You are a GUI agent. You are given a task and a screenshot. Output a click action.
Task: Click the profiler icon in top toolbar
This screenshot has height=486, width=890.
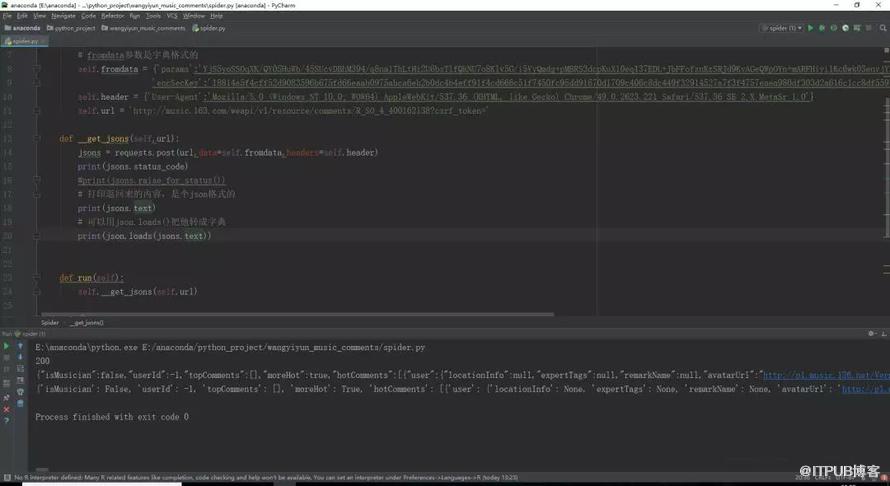(845, 28)
